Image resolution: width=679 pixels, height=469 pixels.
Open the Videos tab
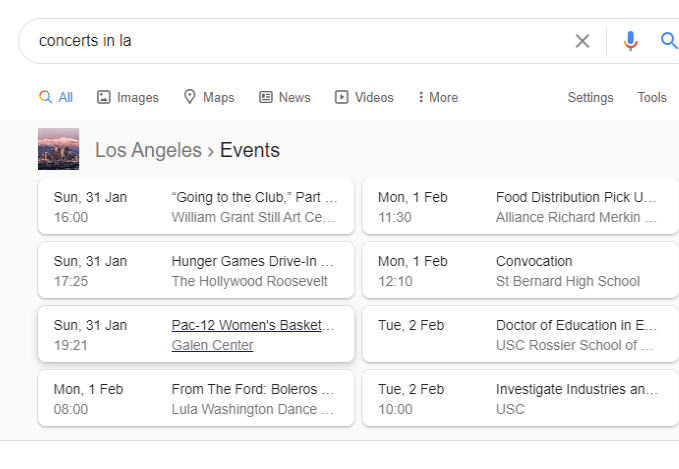364,97
